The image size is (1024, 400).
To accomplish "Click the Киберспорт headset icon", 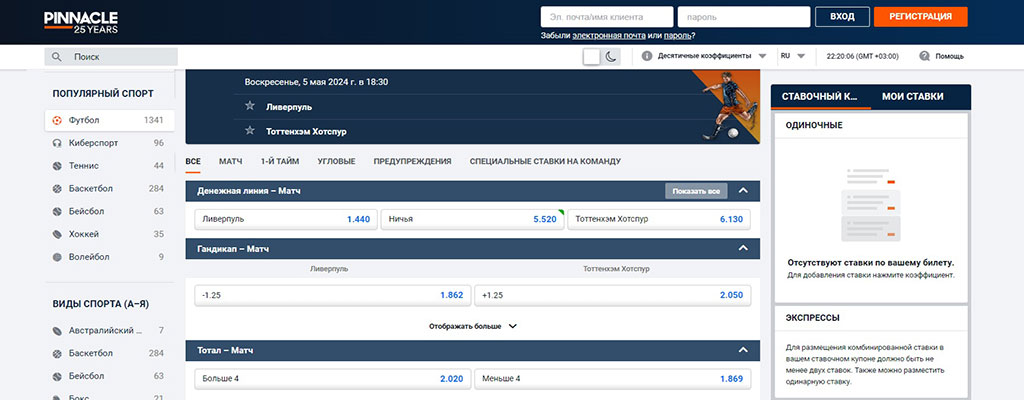I will [57, 143].
